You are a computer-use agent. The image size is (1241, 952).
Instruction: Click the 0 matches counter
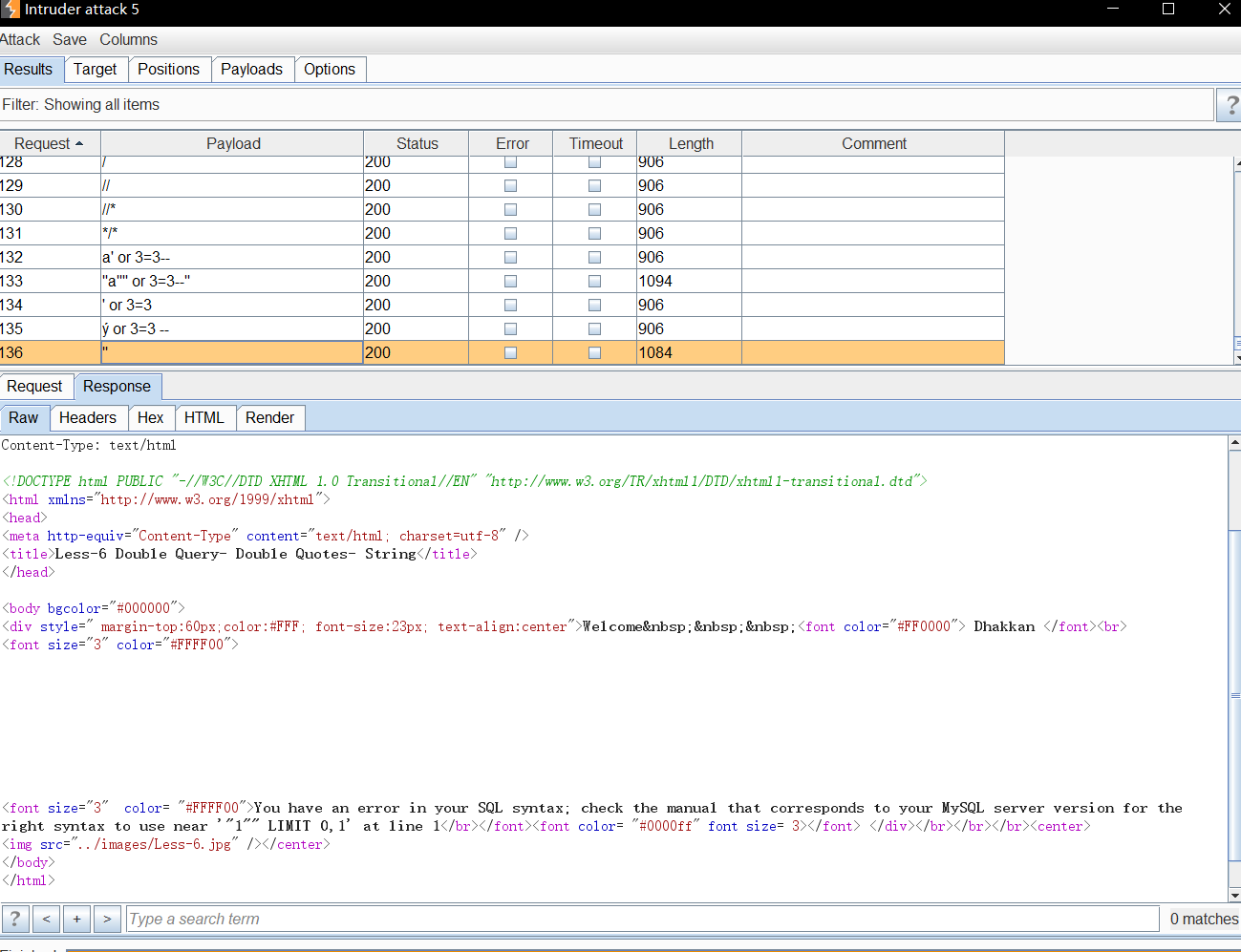point(1204,919)
